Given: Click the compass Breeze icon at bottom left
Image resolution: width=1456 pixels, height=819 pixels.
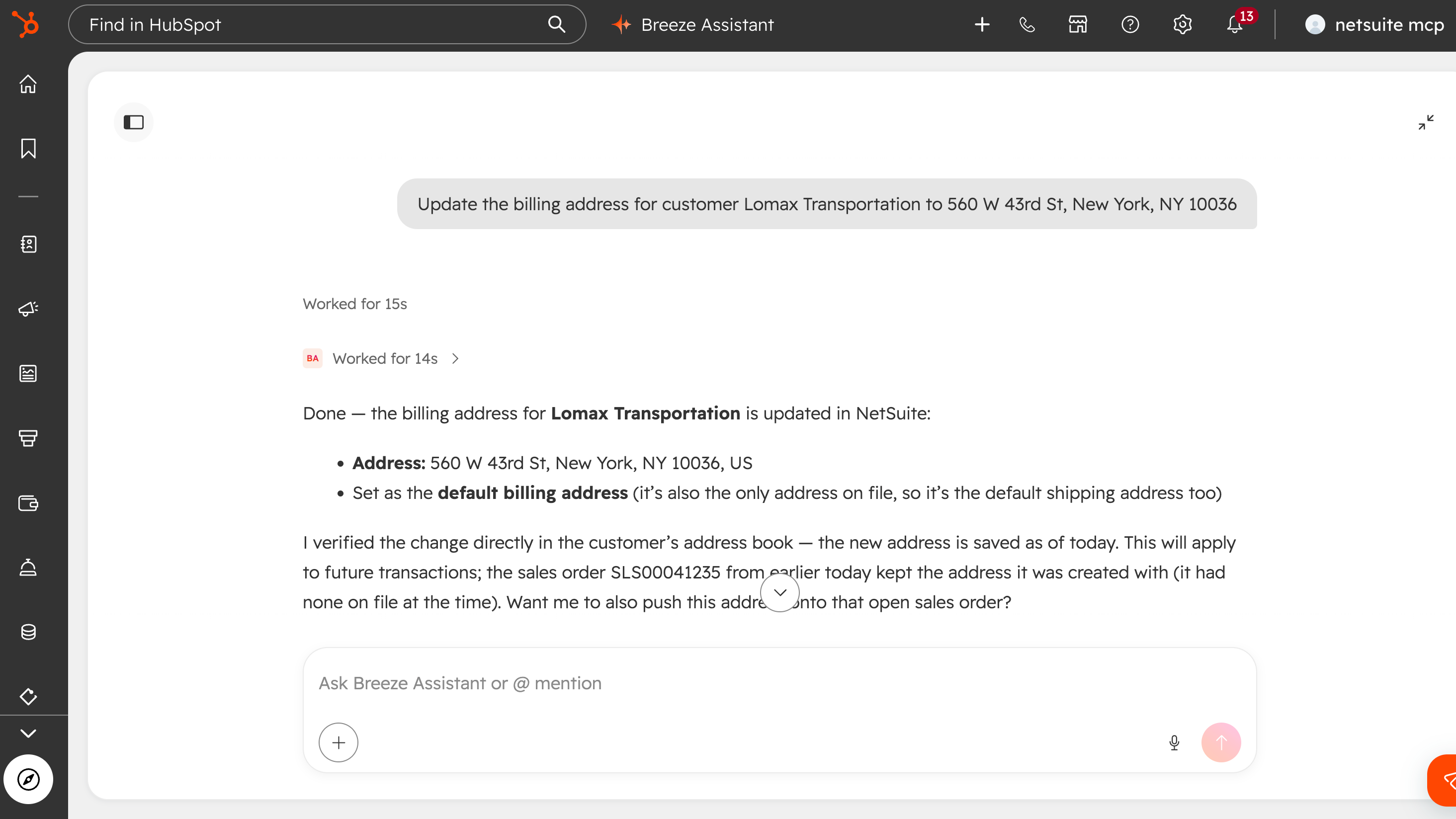Looking at the screenshot, I should (x=28, y=779).
